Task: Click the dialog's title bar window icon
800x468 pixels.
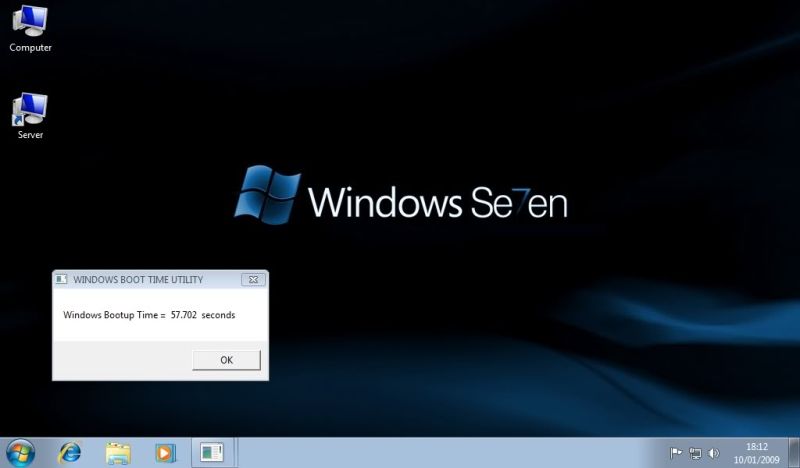Action: coord(61,279)
